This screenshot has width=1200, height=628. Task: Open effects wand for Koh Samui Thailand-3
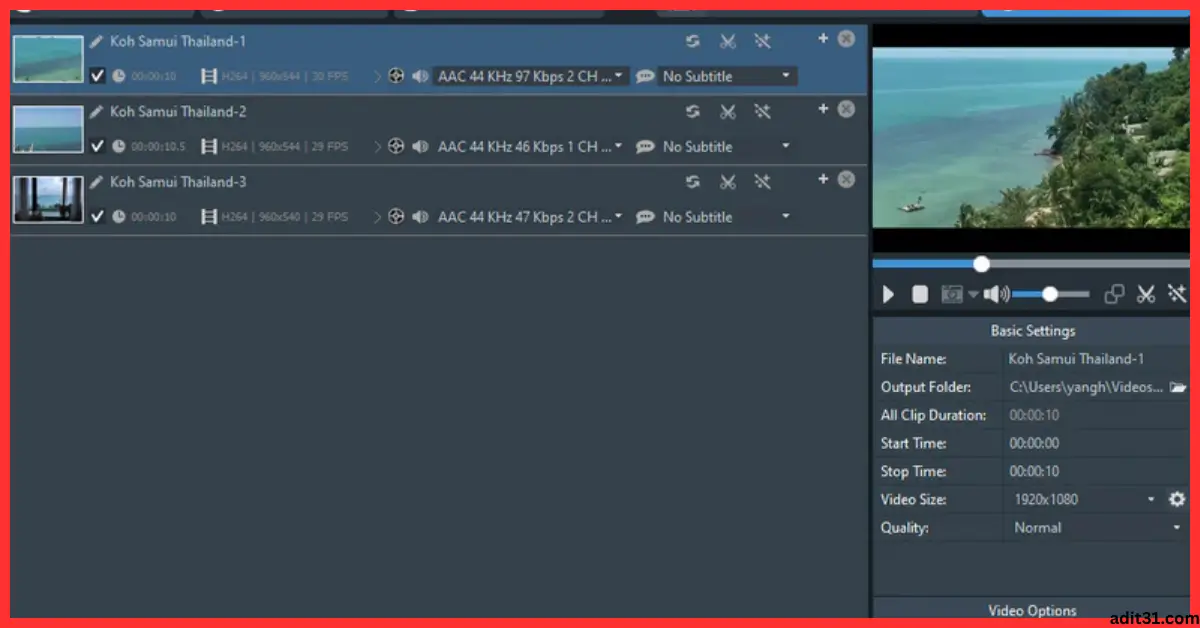coord(763,181)
